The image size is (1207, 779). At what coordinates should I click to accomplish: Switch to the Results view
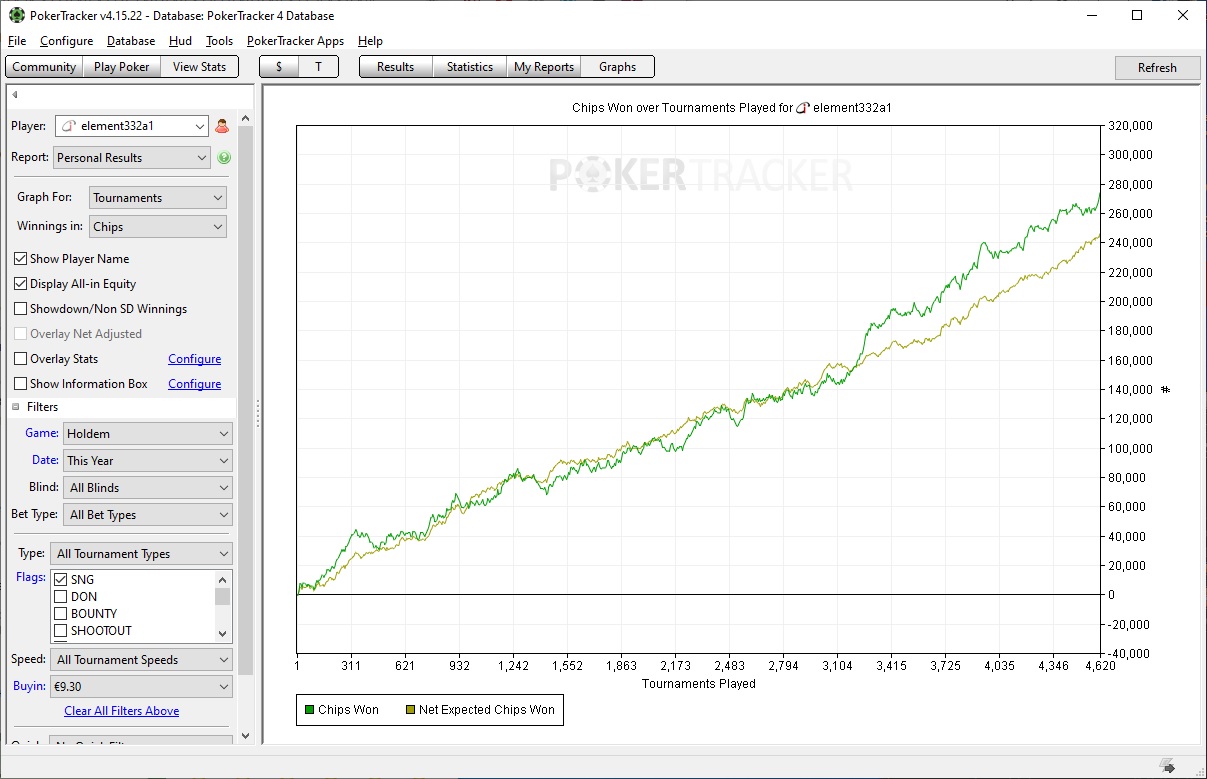[396, 67]
